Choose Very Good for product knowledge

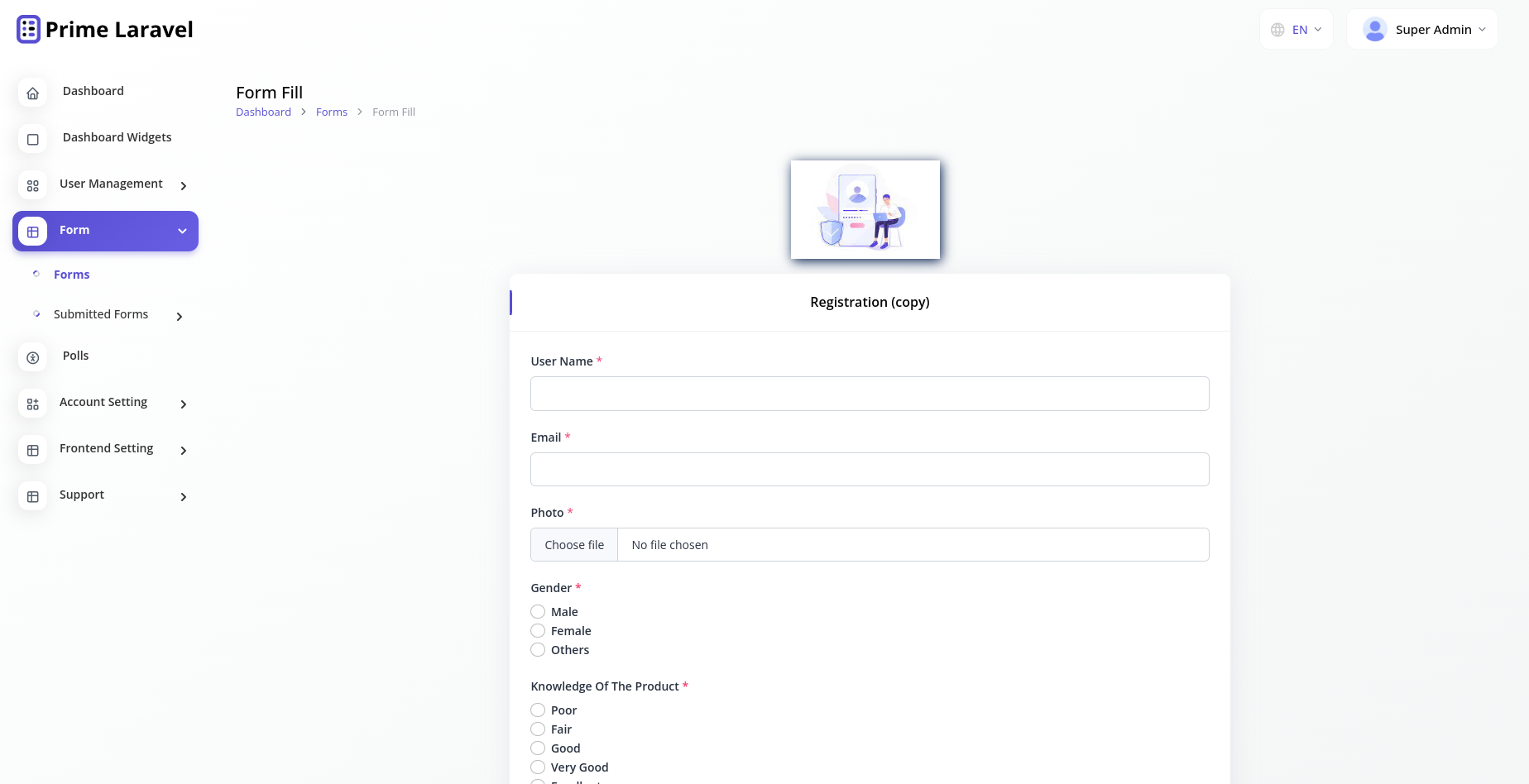point(537,767)
